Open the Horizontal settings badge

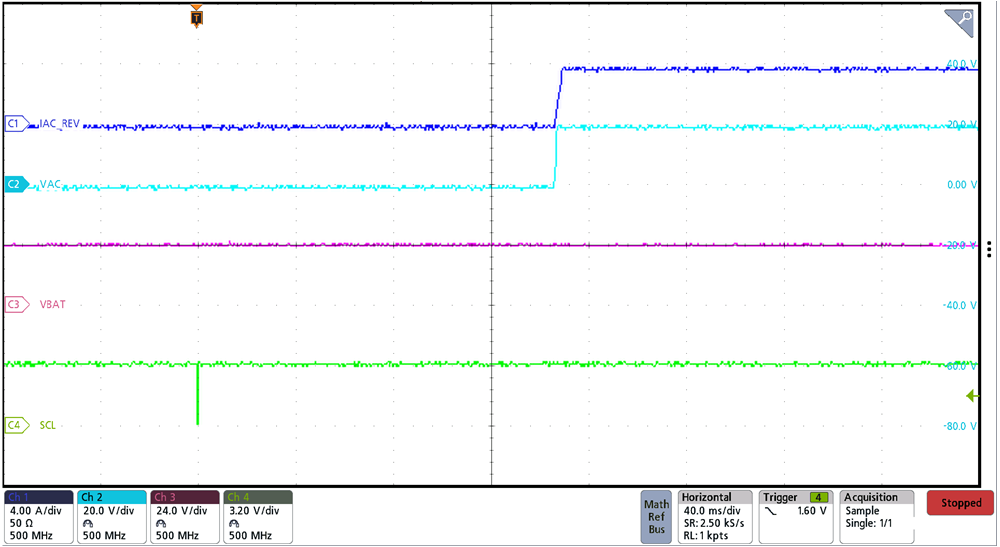tap(715, 516)
